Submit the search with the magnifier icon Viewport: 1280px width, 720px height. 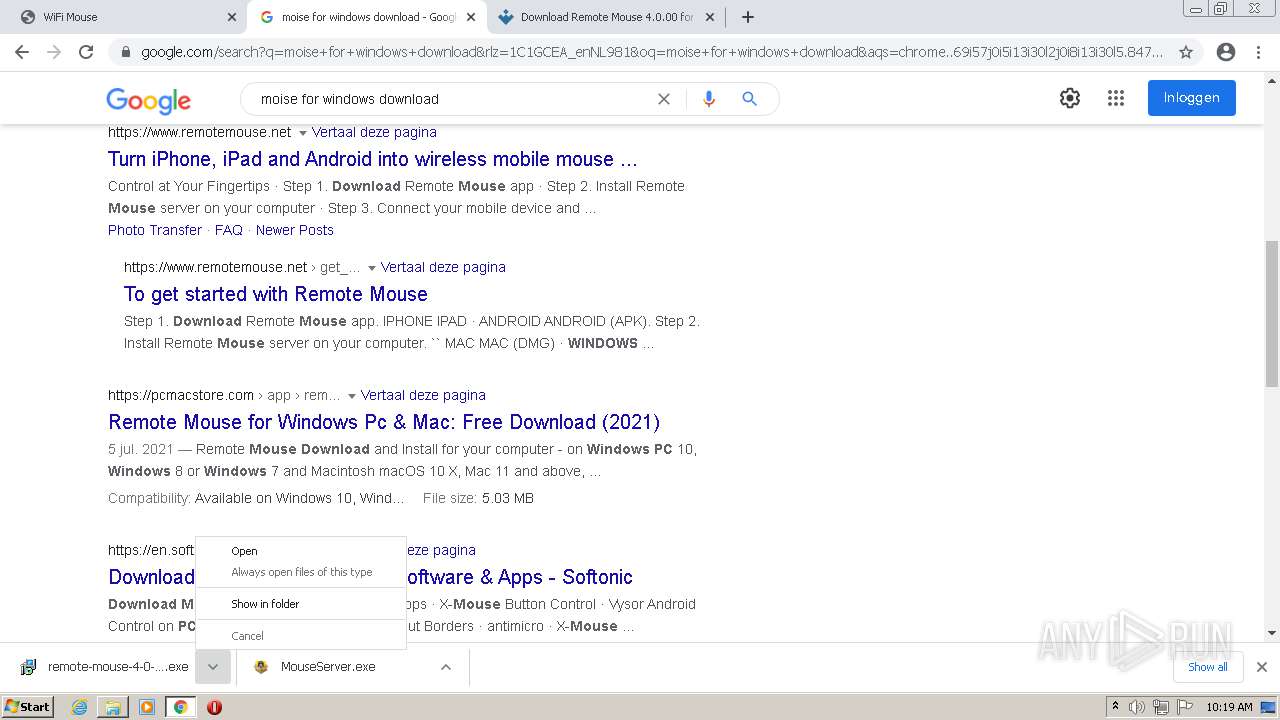coord(749,99)
